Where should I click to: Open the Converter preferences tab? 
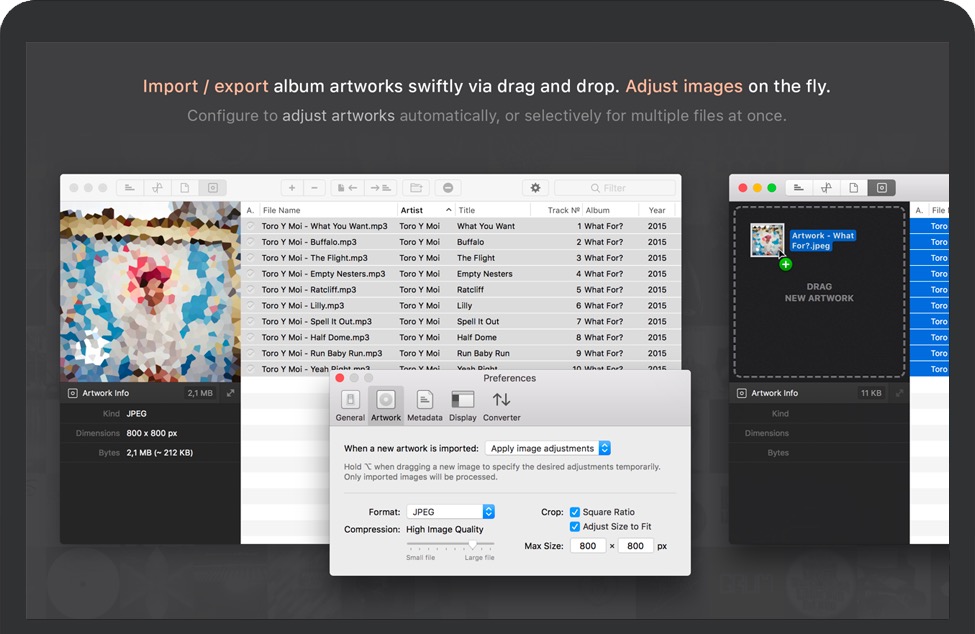point(501,405)
